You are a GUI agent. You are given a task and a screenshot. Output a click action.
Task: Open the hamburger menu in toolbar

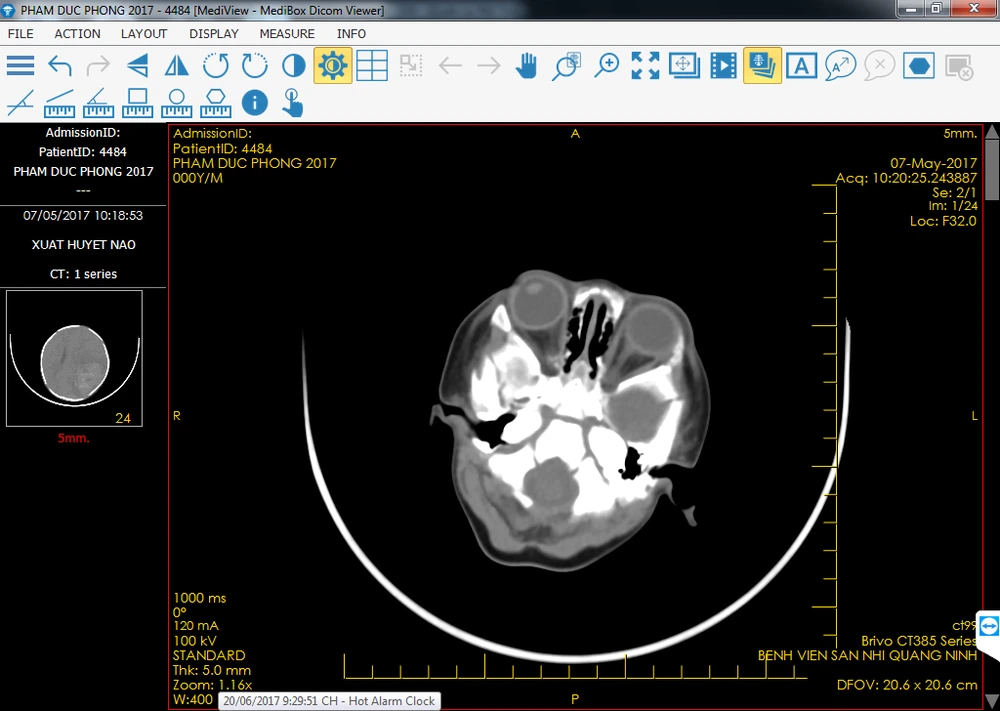21,66
